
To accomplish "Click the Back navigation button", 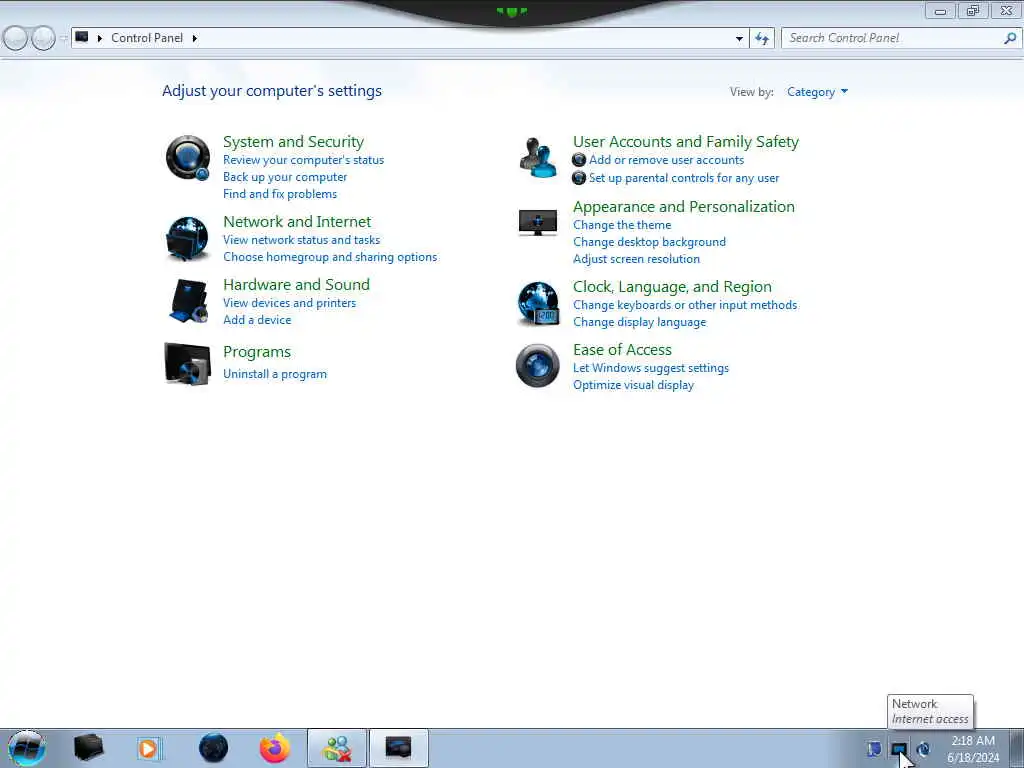I will (x=16, y=39).
